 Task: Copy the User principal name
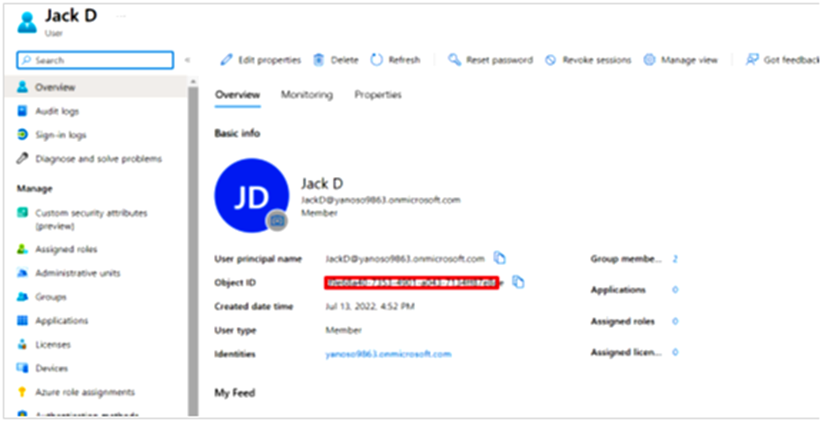tap(500, 258)
